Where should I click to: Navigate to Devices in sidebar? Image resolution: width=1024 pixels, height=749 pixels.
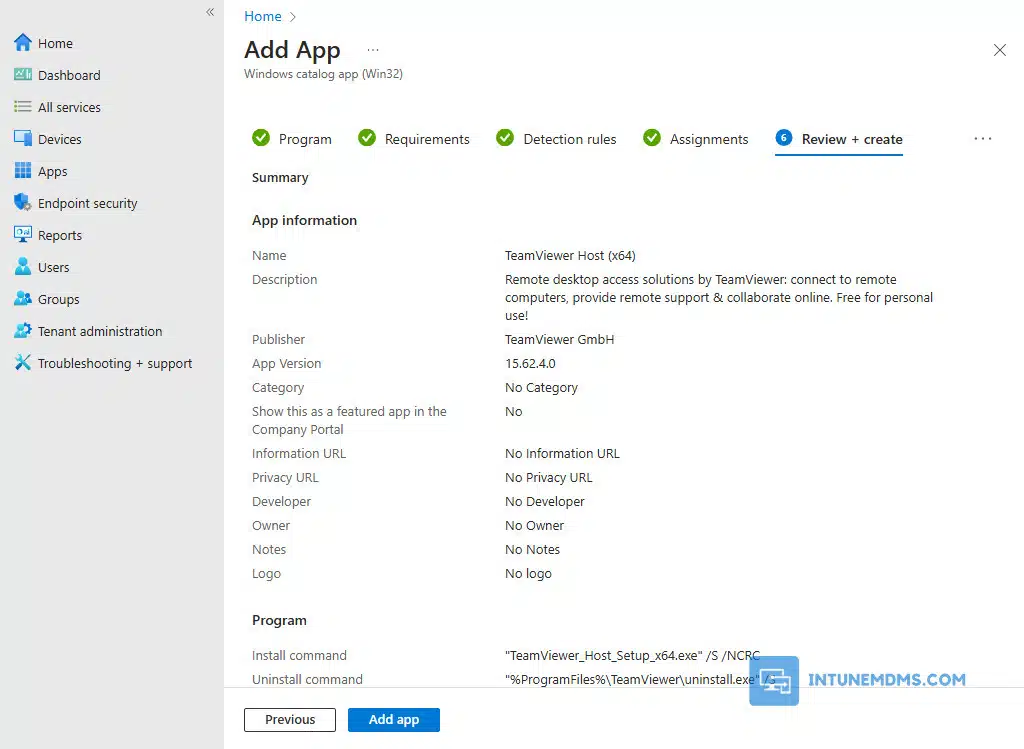pyautogui.click(x=59, y=139)
